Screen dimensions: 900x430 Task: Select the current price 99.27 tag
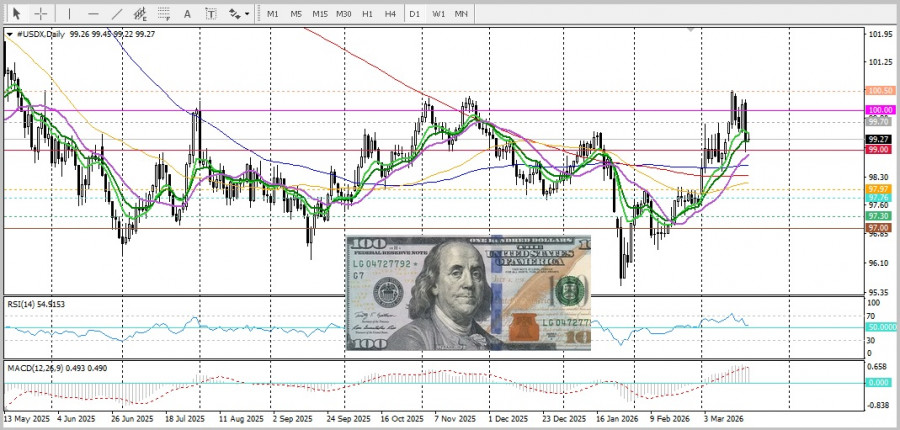coord(879,140)
